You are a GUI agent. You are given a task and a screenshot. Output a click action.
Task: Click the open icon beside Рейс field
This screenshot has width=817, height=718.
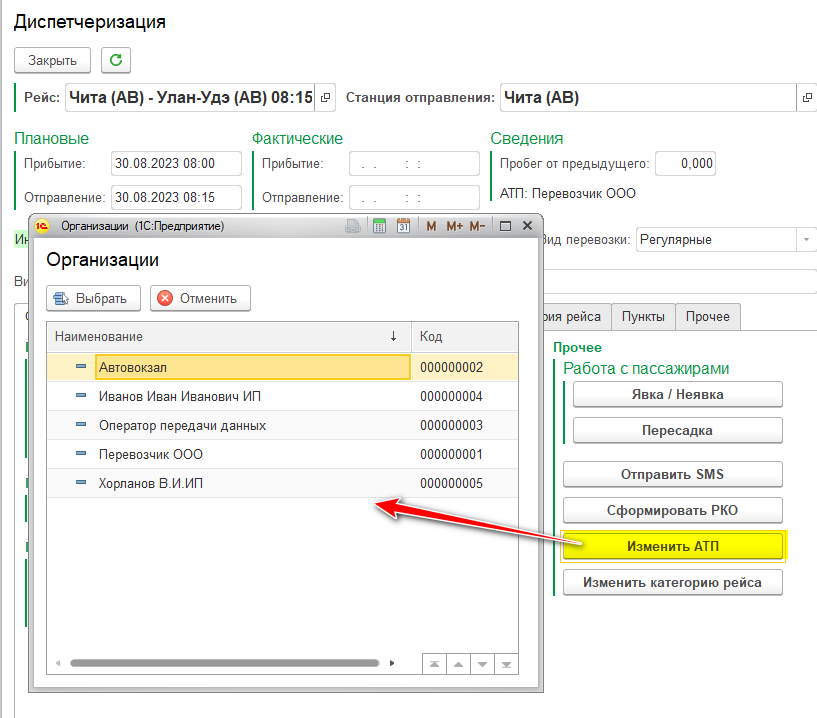click(x=326, y=98)
